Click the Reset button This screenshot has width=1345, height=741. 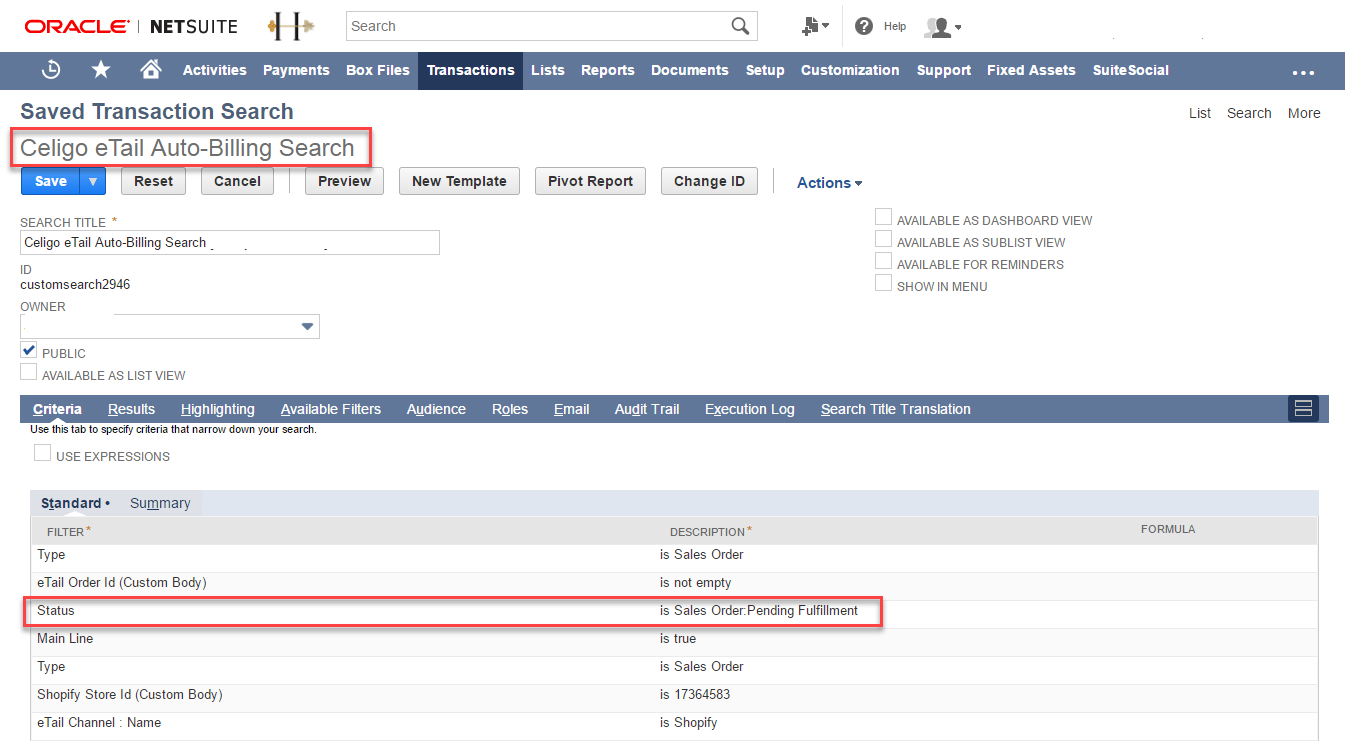pyautogui.click(x=154, y=181)
